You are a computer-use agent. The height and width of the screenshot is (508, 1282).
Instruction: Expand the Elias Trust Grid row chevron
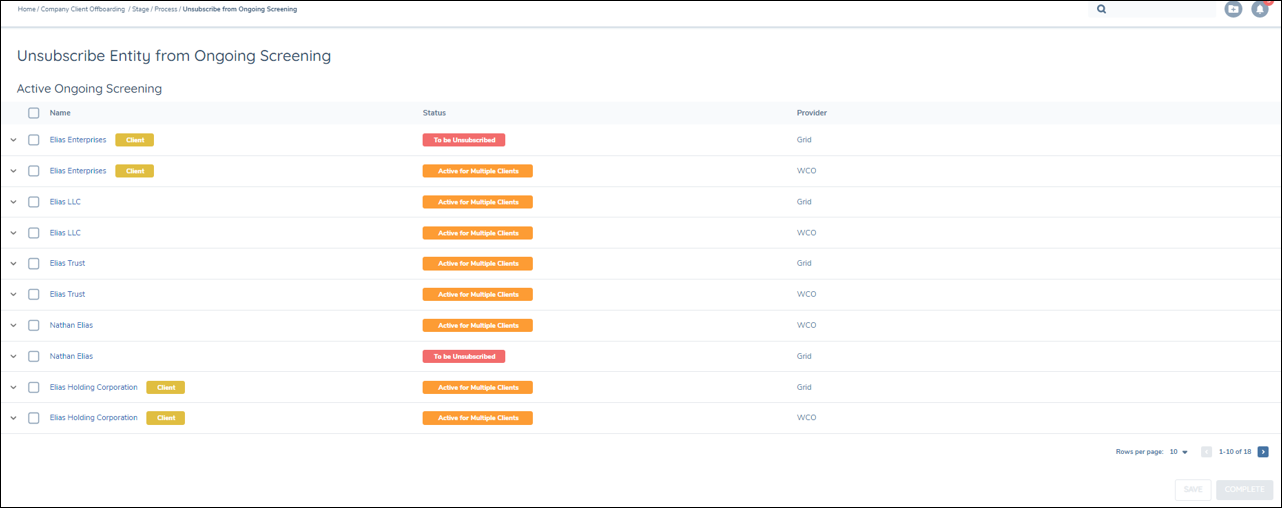(13, 264)
